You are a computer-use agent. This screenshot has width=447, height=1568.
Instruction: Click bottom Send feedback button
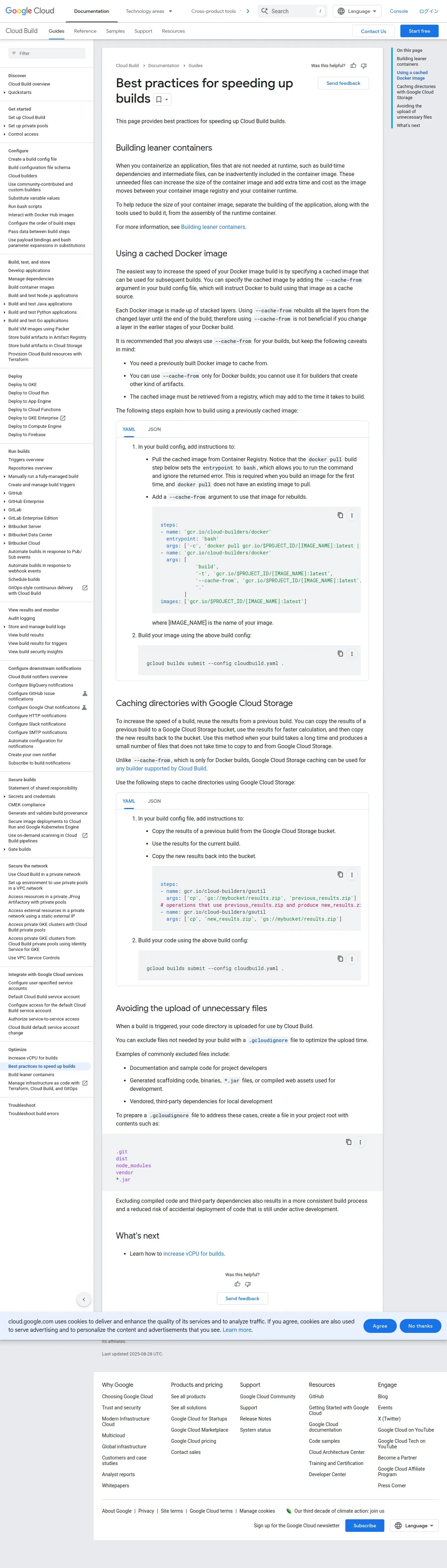[242, 1298]
